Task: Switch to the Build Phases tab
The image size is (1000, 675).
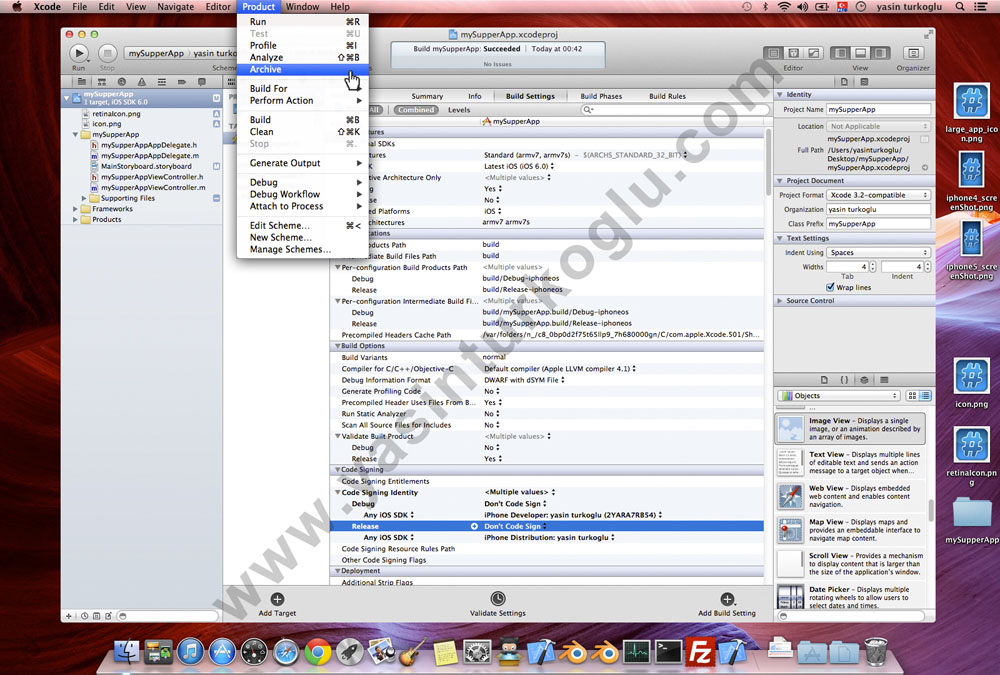Action: point(601,96)
